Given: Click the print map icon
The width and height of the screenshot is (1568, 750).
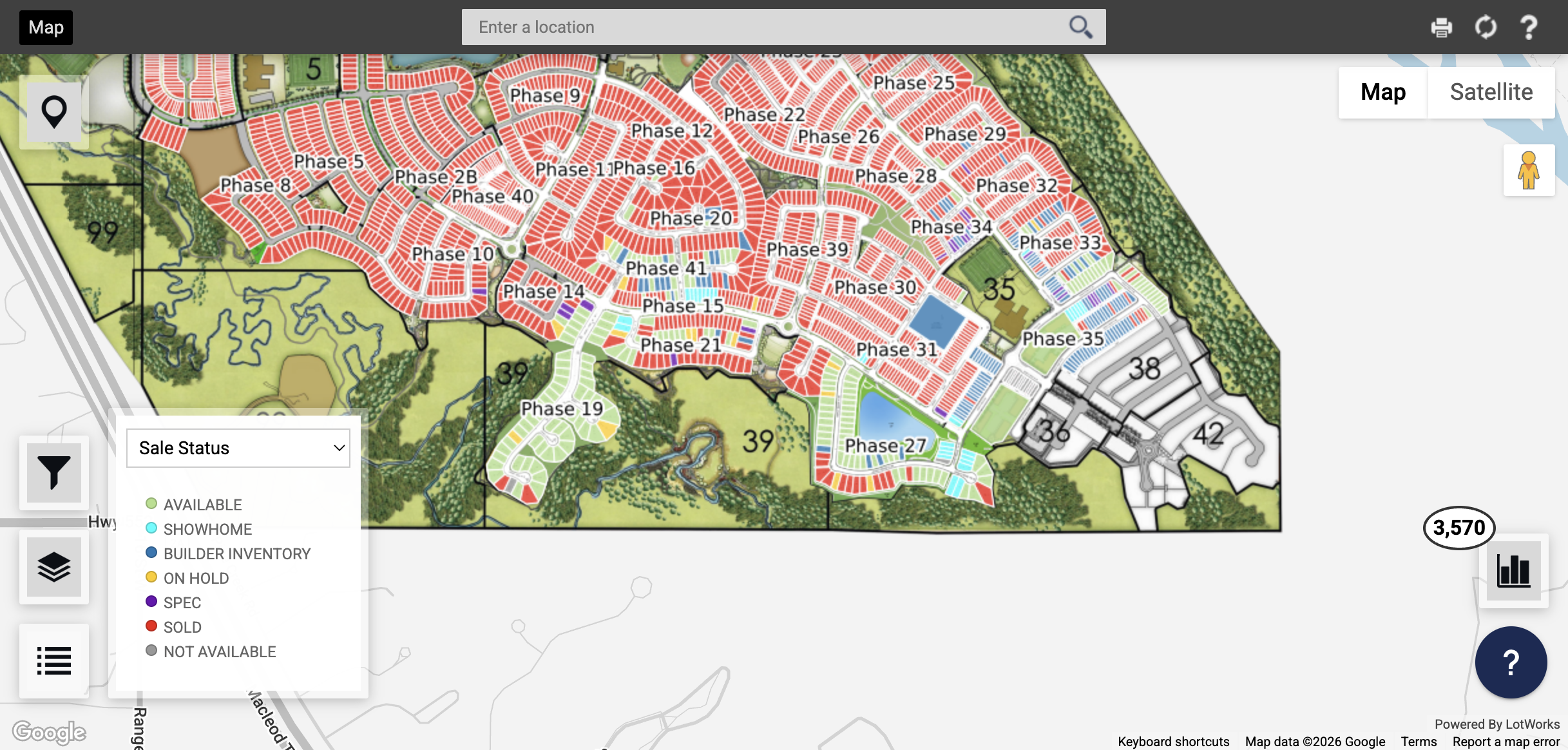Looking at the screenshot, I should pyautogui.click(x=1441, y=28).
